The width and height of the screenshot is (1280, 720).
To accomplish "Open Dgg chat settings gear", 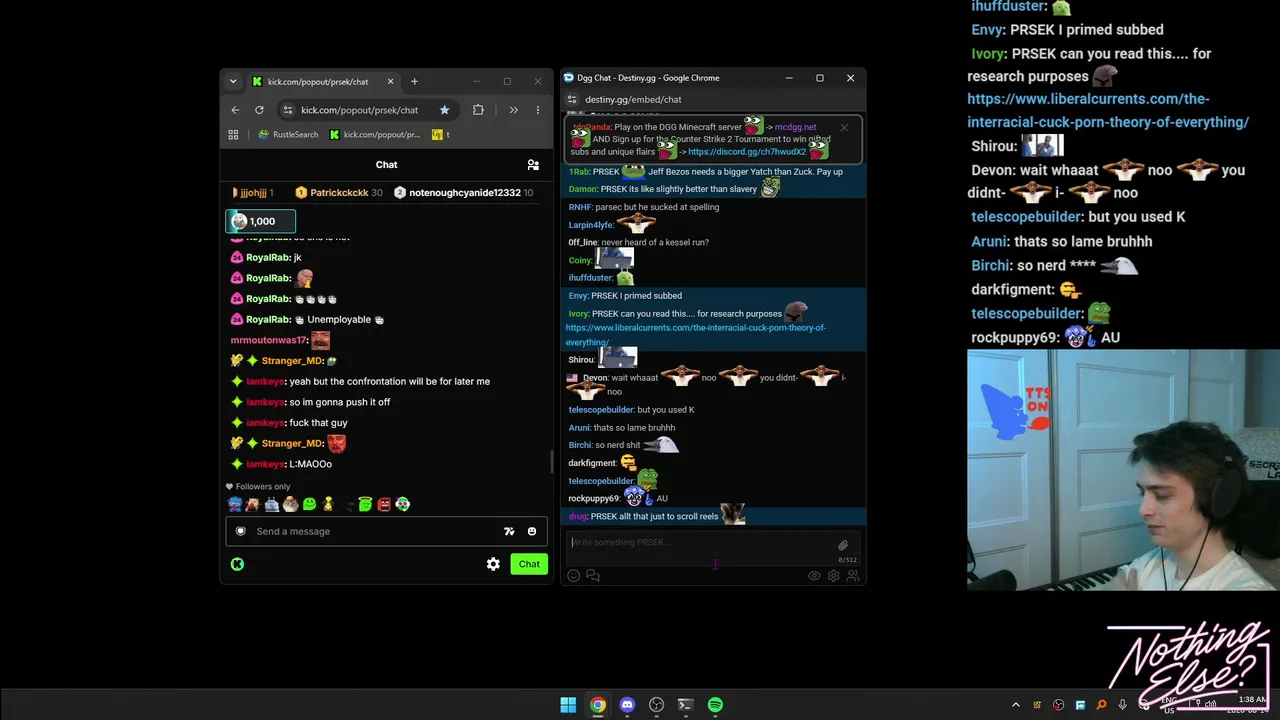I will pyautogui.click(x=833, y=575).
